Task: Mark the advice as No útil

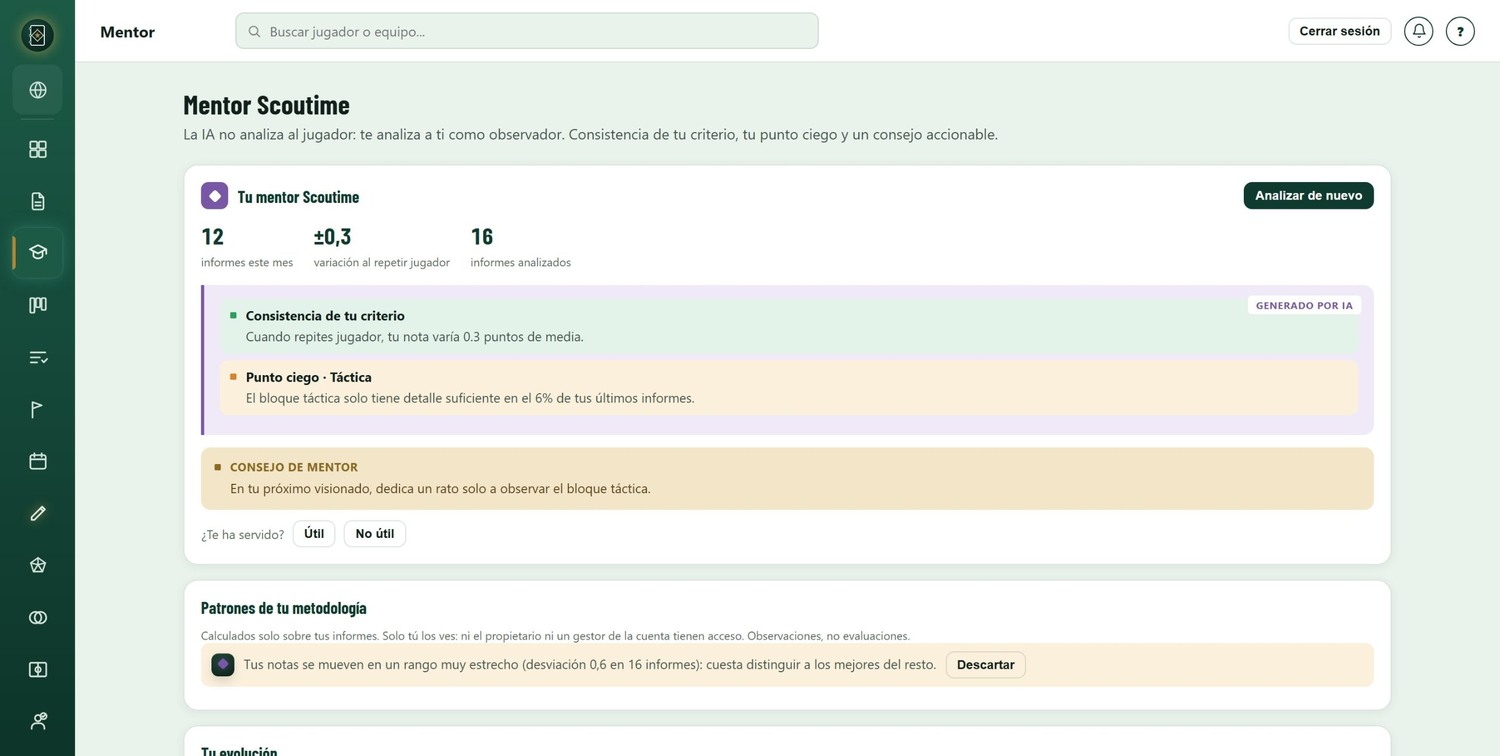Action: [x=375, y=534]
